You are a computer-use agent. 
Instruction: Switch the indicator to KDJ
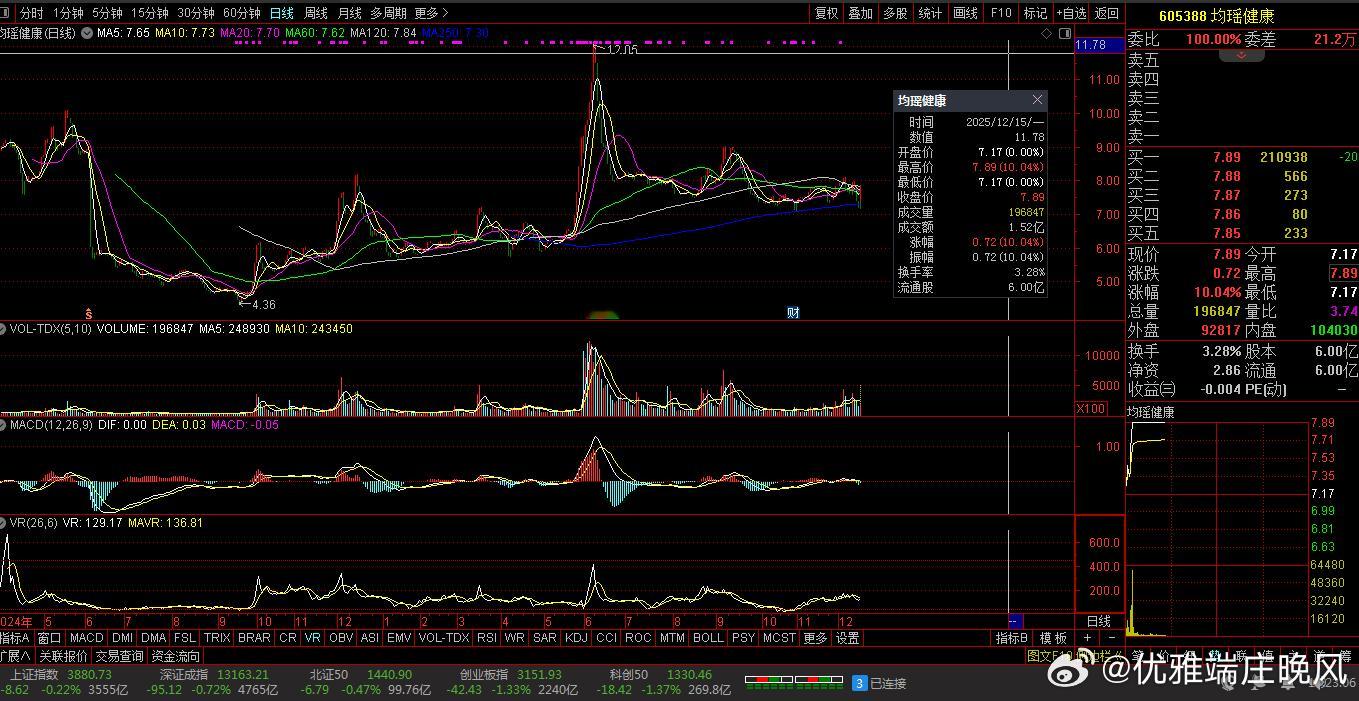coord(576,638)
